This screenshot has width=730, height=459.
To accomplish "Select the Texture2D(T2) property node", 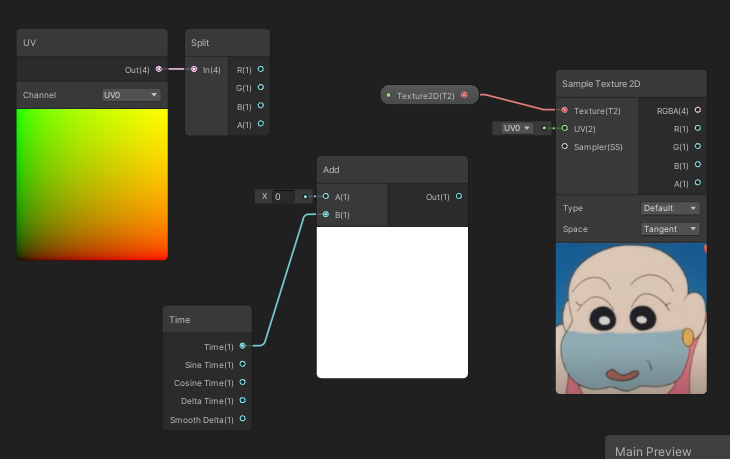I will coord(429,95).
